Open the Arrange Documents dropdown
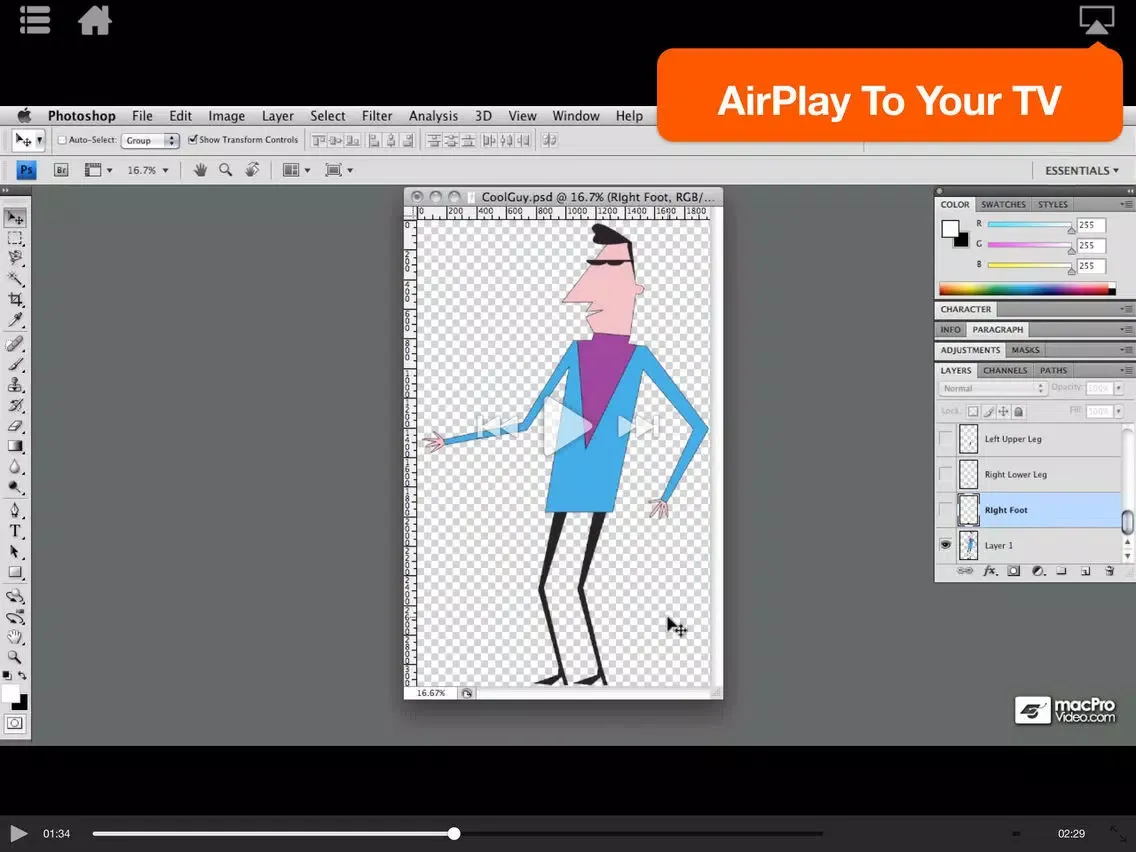1136x852 pixels. tap(296, 170)
